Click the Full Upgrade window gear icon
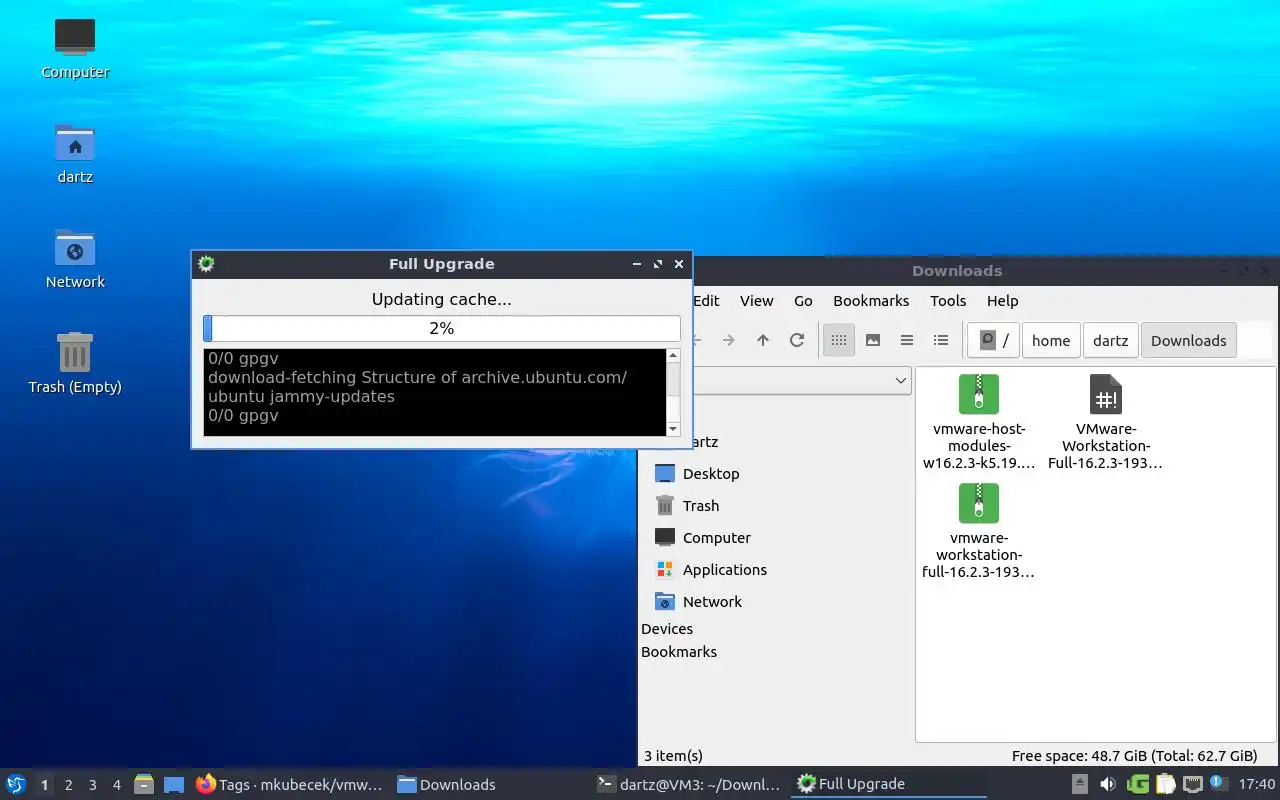1280x800 pixels. 206,264
